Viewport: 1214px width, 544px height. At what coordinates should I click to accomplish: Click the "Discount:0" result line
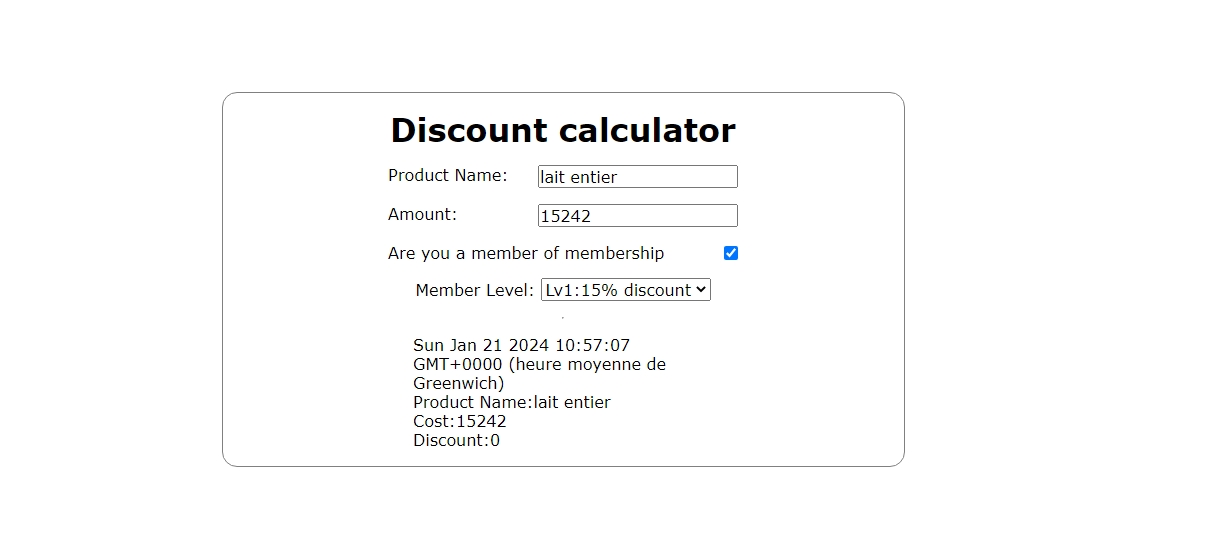coord(457,440)
